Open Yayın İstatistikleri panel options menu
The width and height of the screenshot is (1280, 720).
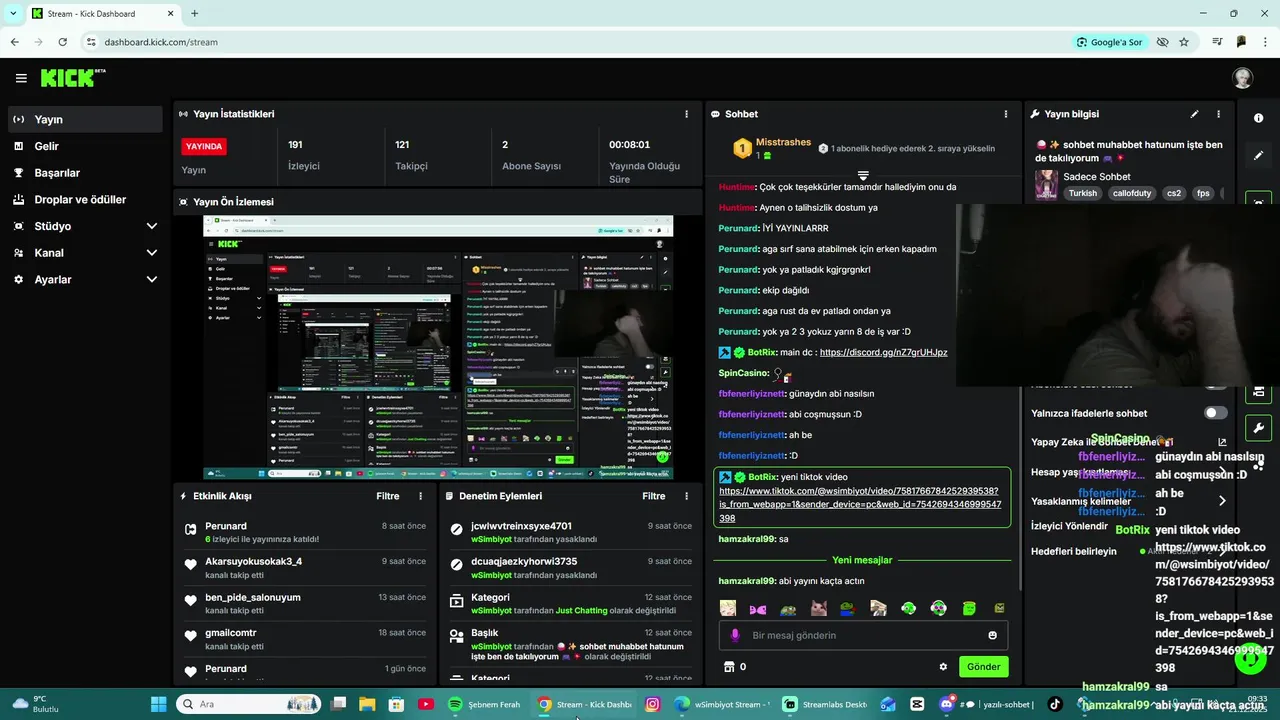(x=686, y=114)
